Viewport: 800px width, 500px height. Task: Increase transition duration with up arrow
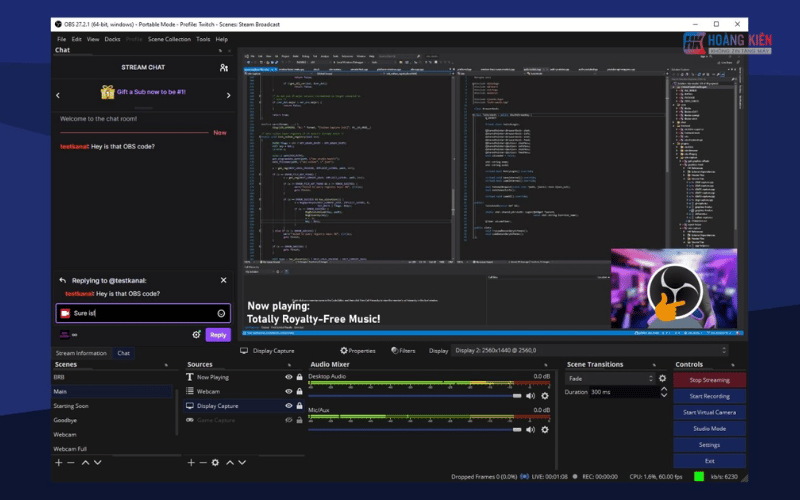tap(664, 389)
